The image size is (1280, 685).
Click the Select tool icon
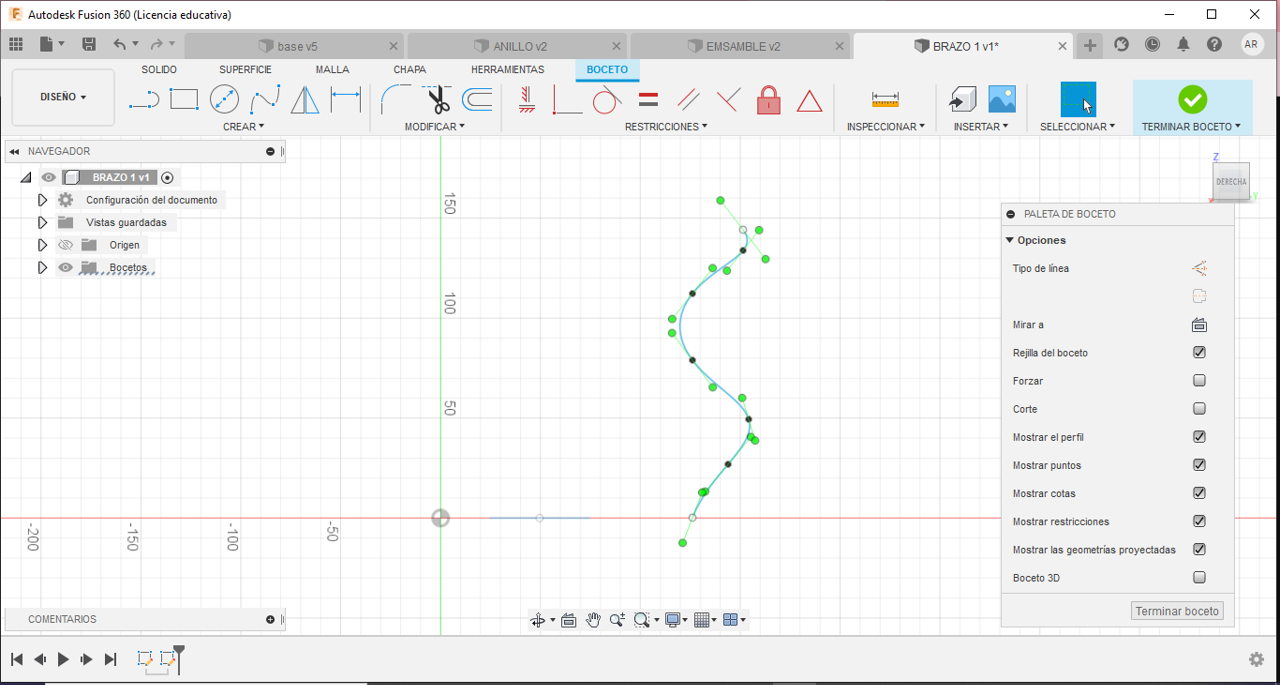click(1078, 100)
